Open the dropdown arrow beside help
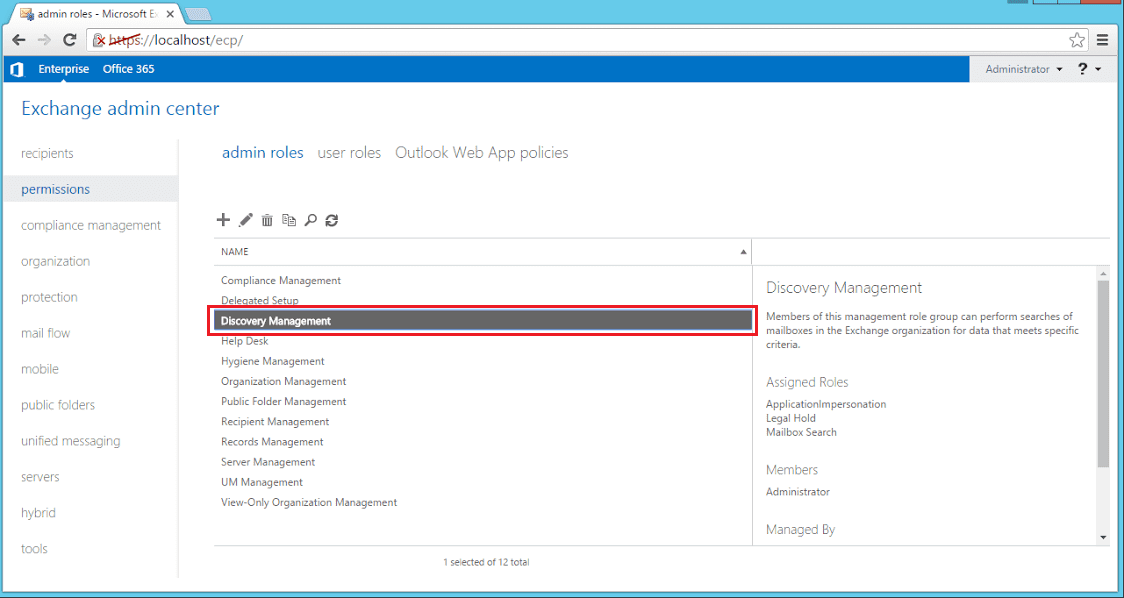 [x=1100, y=69]
